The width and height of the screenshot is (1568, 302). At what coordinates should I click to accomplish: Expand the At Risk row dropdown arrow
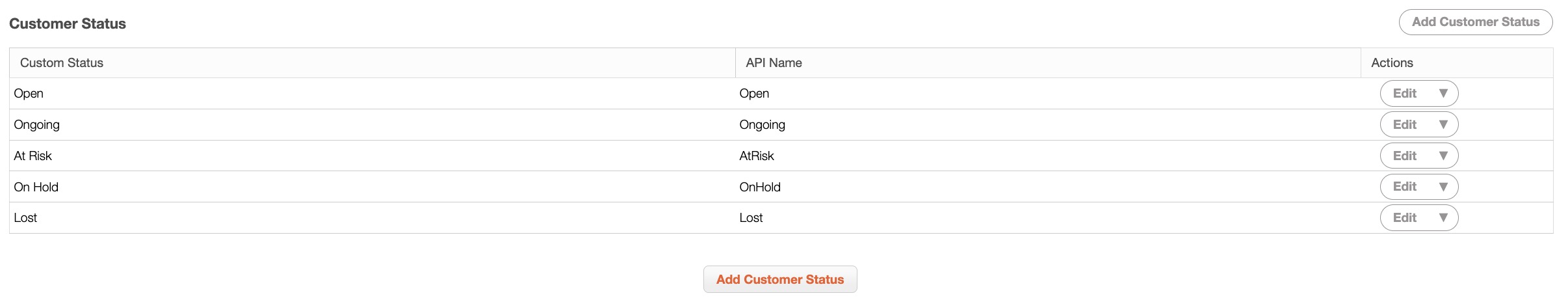(1443, 156)
